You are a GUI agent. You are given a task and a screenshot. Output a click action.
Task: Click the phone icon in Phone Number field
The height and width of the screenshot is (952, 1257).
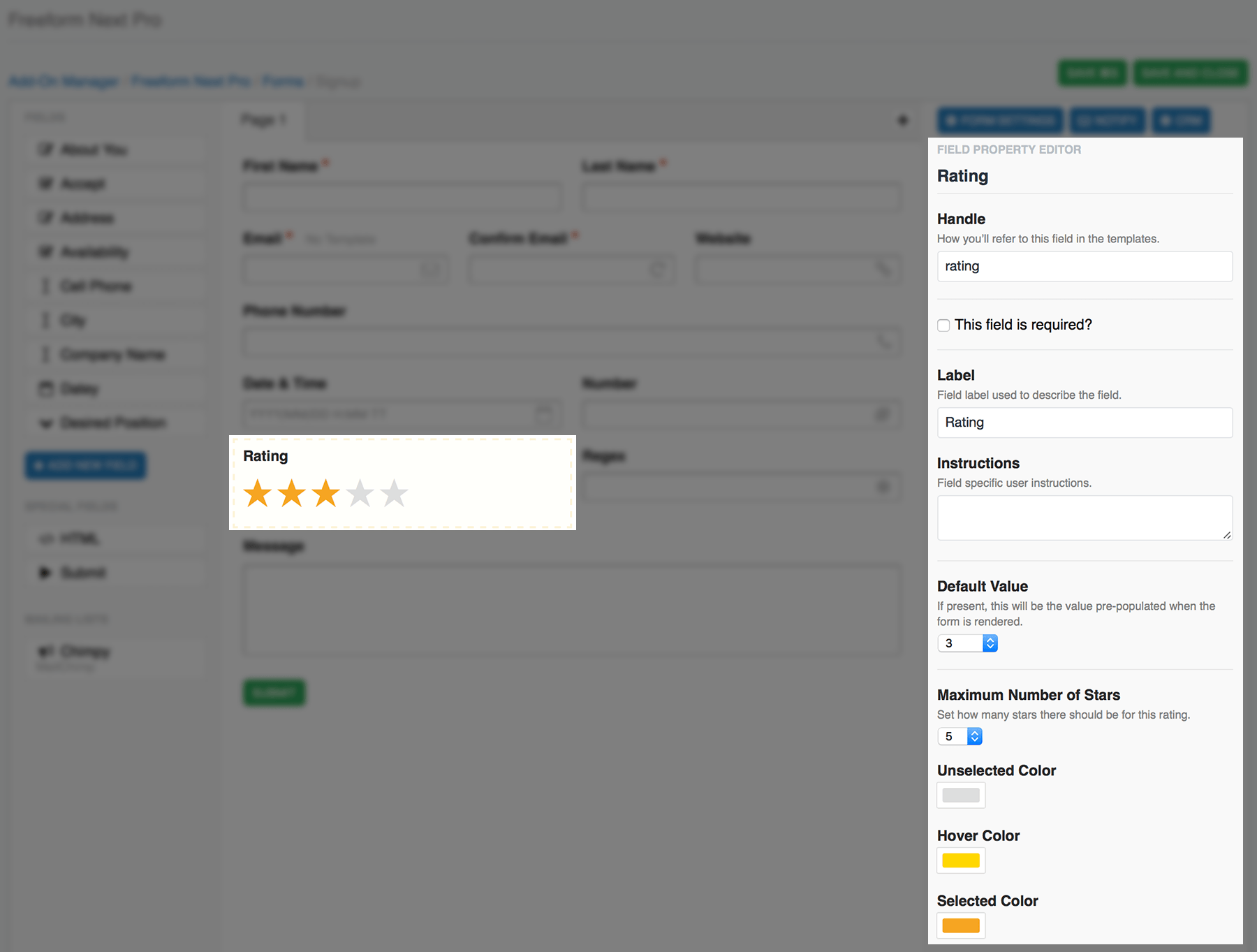[x=884, y=341]
